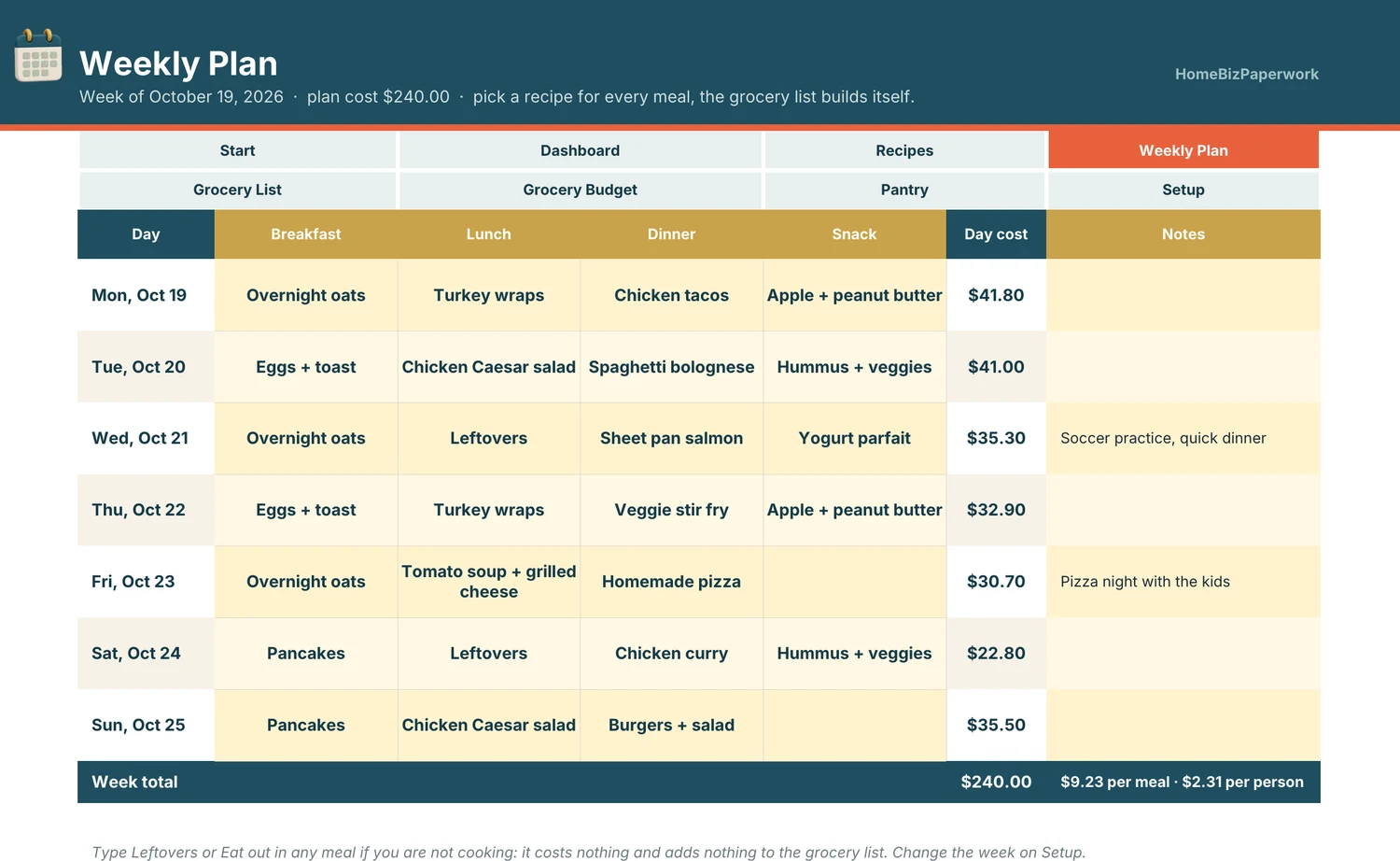The width and height of the screenshot is (1400, 861).
Task: Select Saturday's breakfast Pancakes cell
Action: [x=306, y=654]
